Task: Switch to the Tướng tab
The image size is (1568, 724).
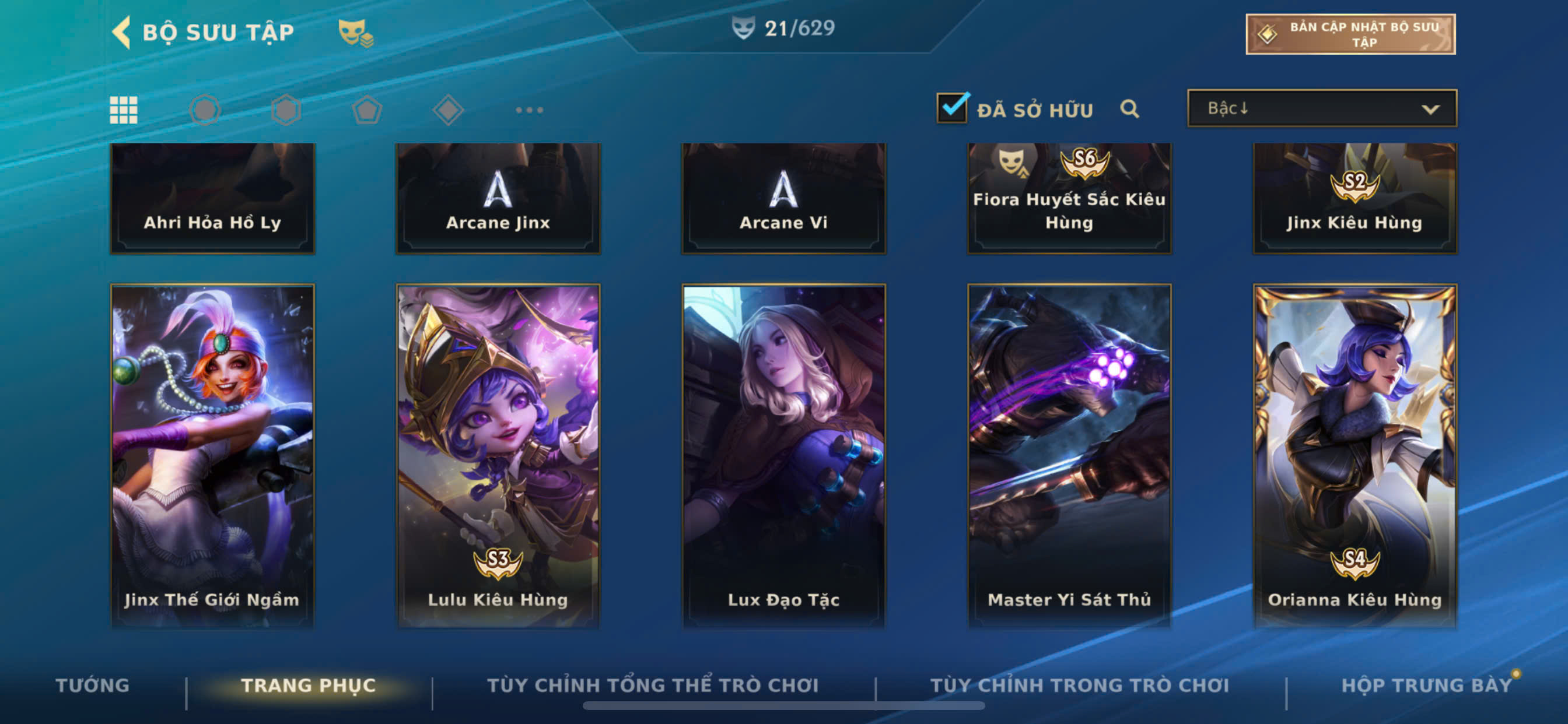Action: 93,685
